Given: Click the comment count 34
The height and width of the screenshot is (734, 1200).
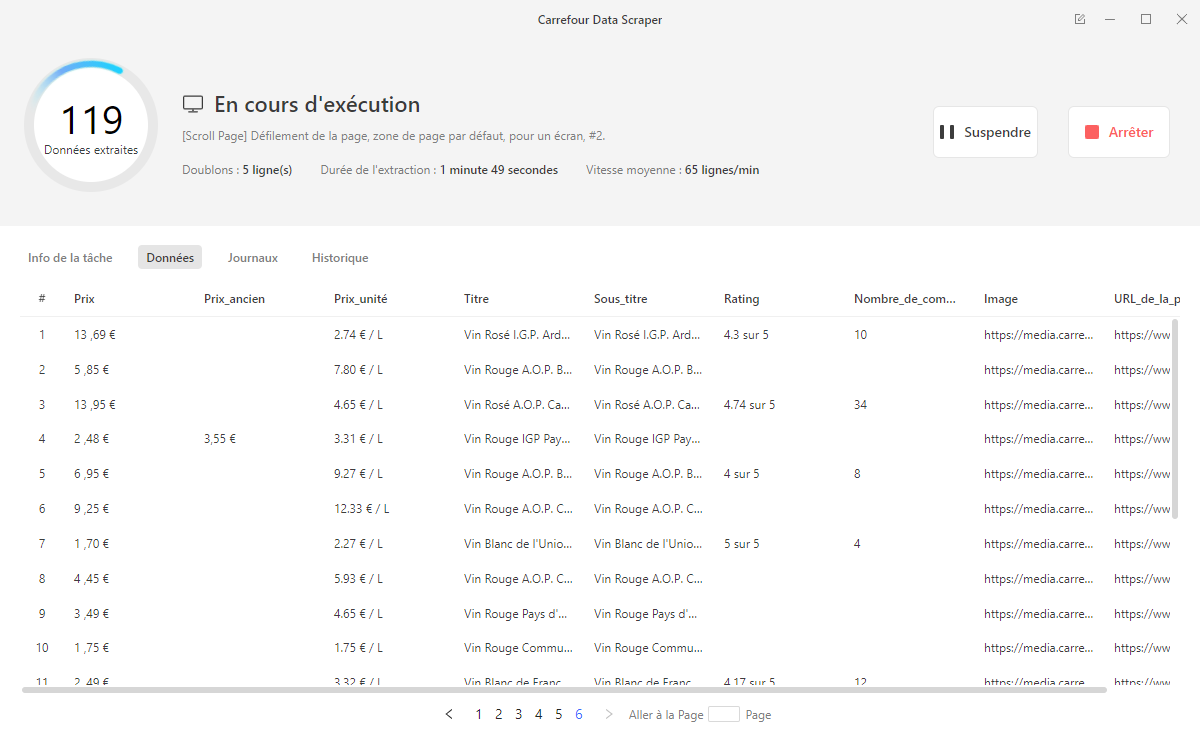Looking at the screenshot, I should (x=861, y=405).
